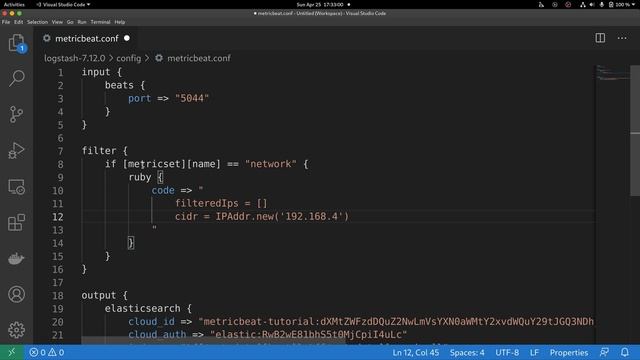Split the editor to the right
The width and height of the screenshot is (640, 360).
pyautogui.click(x=600, y=38)
